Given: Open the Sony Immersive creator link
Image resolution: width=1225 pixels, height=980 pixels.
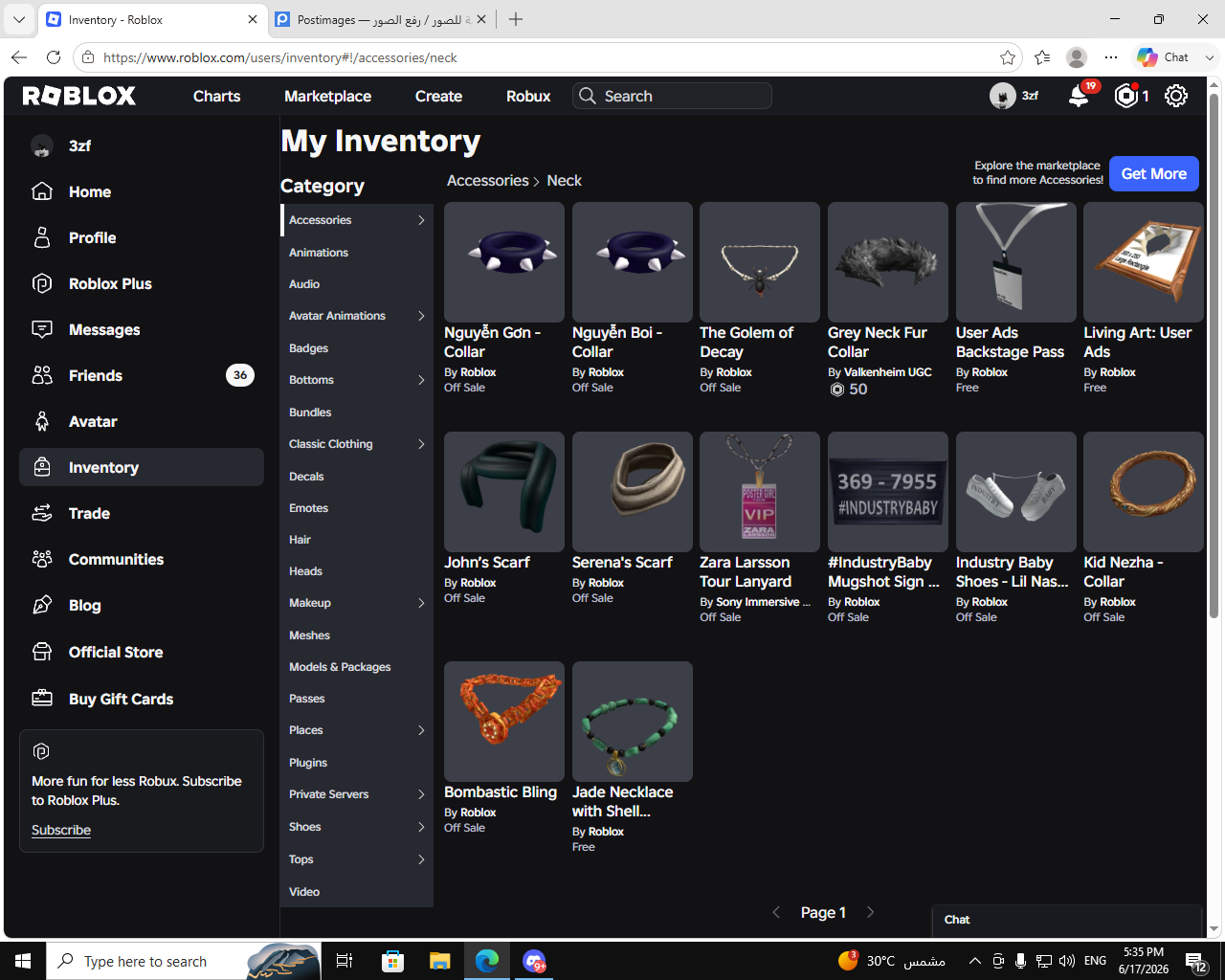Looking at the screenshot, I should click(x=763, y=602).
